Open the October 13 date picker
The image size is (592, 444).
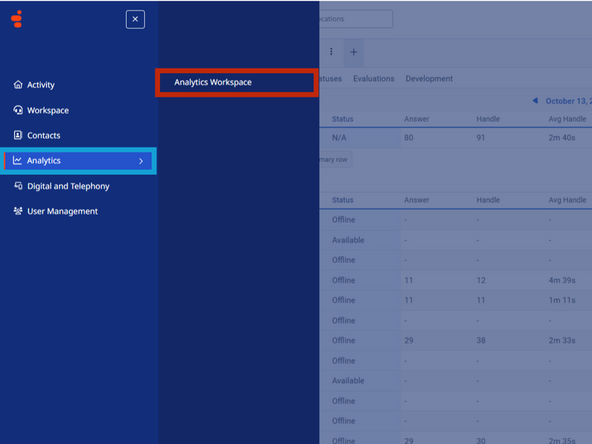coord(569,101)
